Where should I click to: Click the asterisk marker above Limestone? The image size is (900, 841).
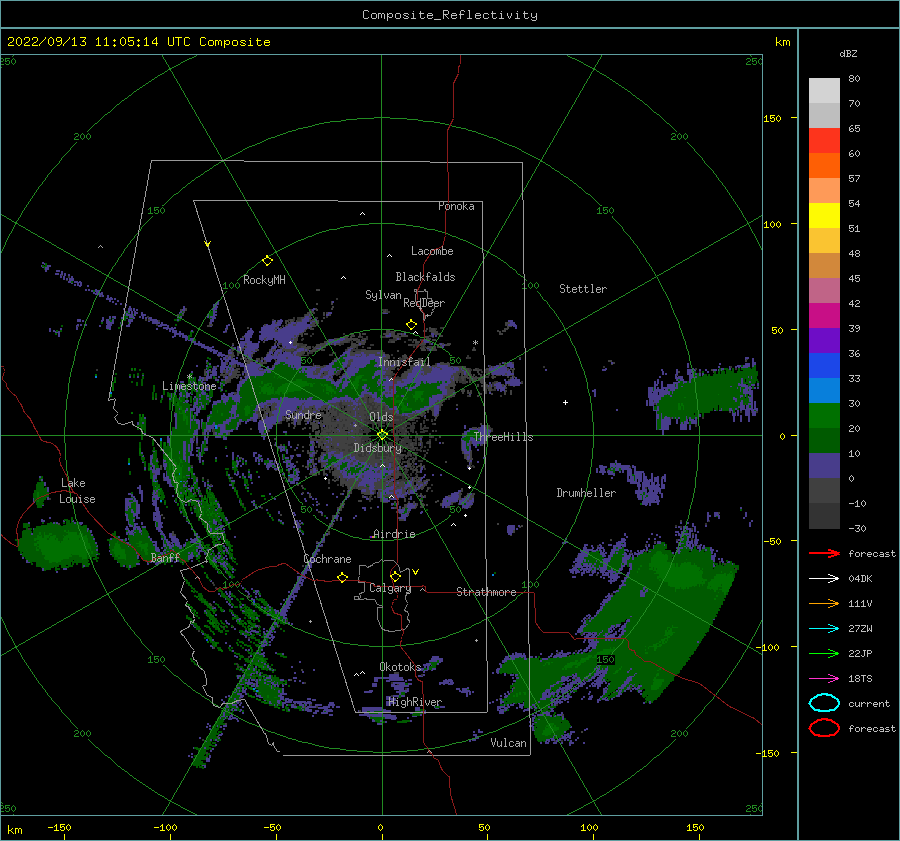tap(189, 377)
